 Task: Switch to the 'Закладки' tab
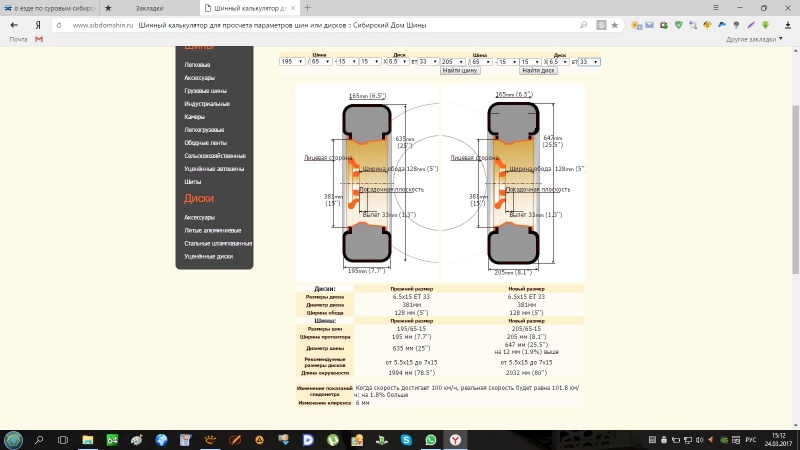point(150,7)
